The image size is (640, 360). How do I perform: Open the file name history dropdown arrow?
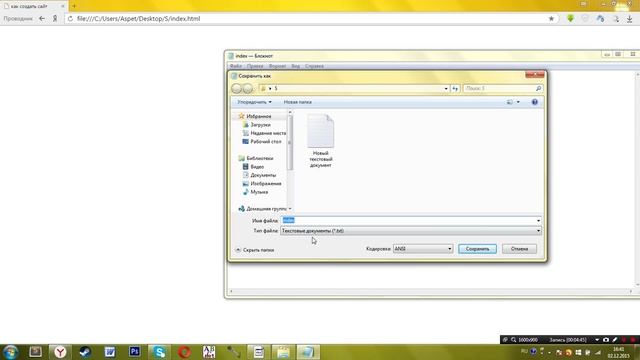(x=538, y=220)
